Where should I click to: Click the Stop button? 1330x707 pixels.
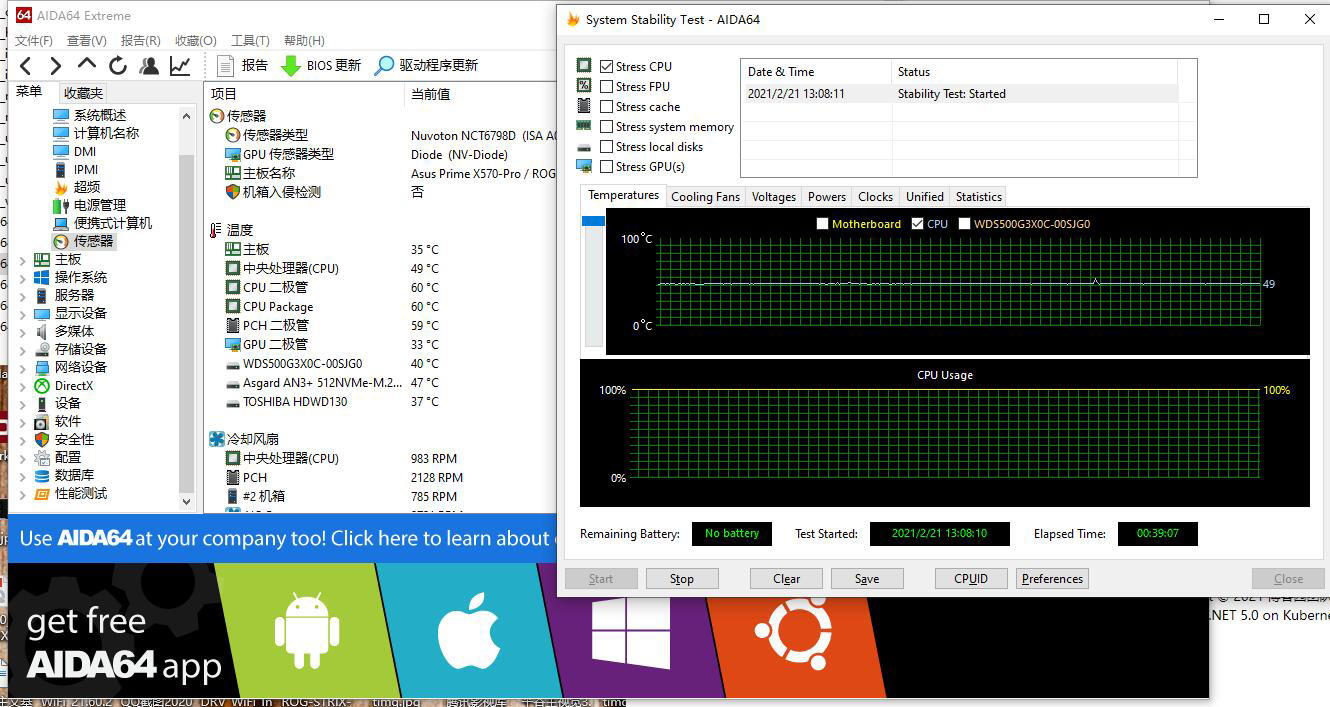click(x=681, y=579)
